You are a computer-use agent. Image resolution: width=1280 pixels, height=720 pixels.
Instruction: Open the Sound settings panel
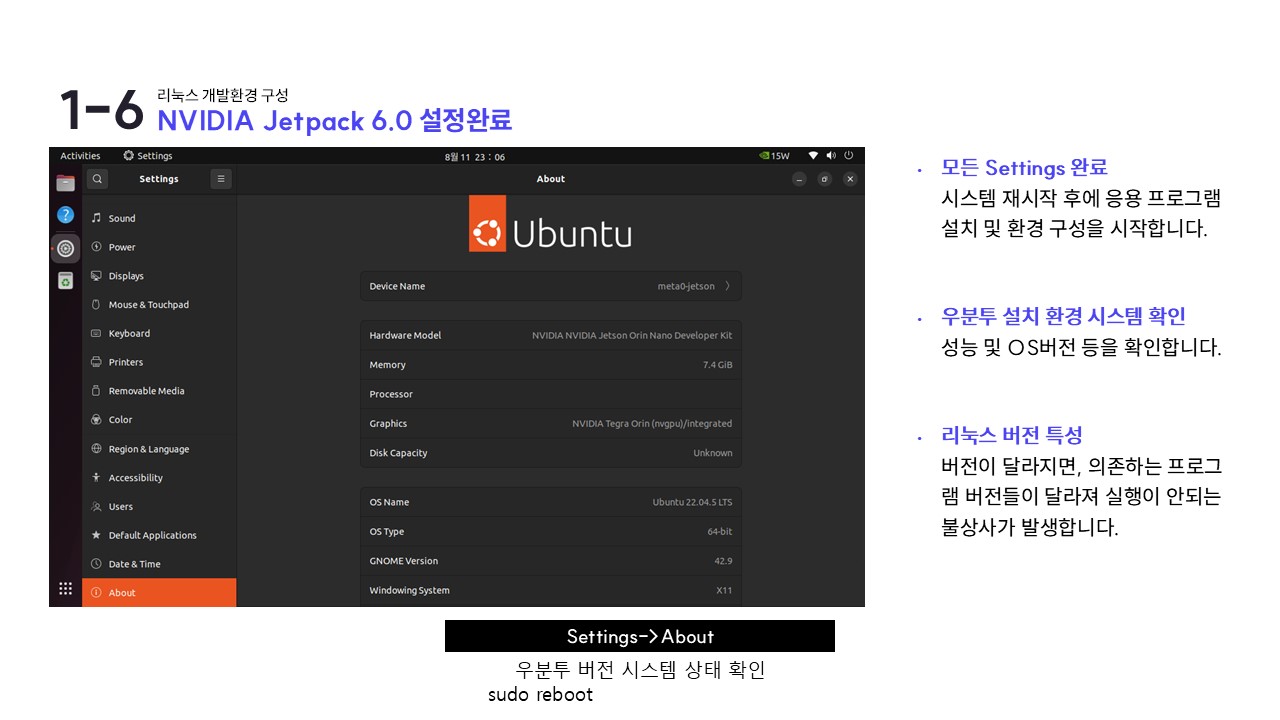160,218
